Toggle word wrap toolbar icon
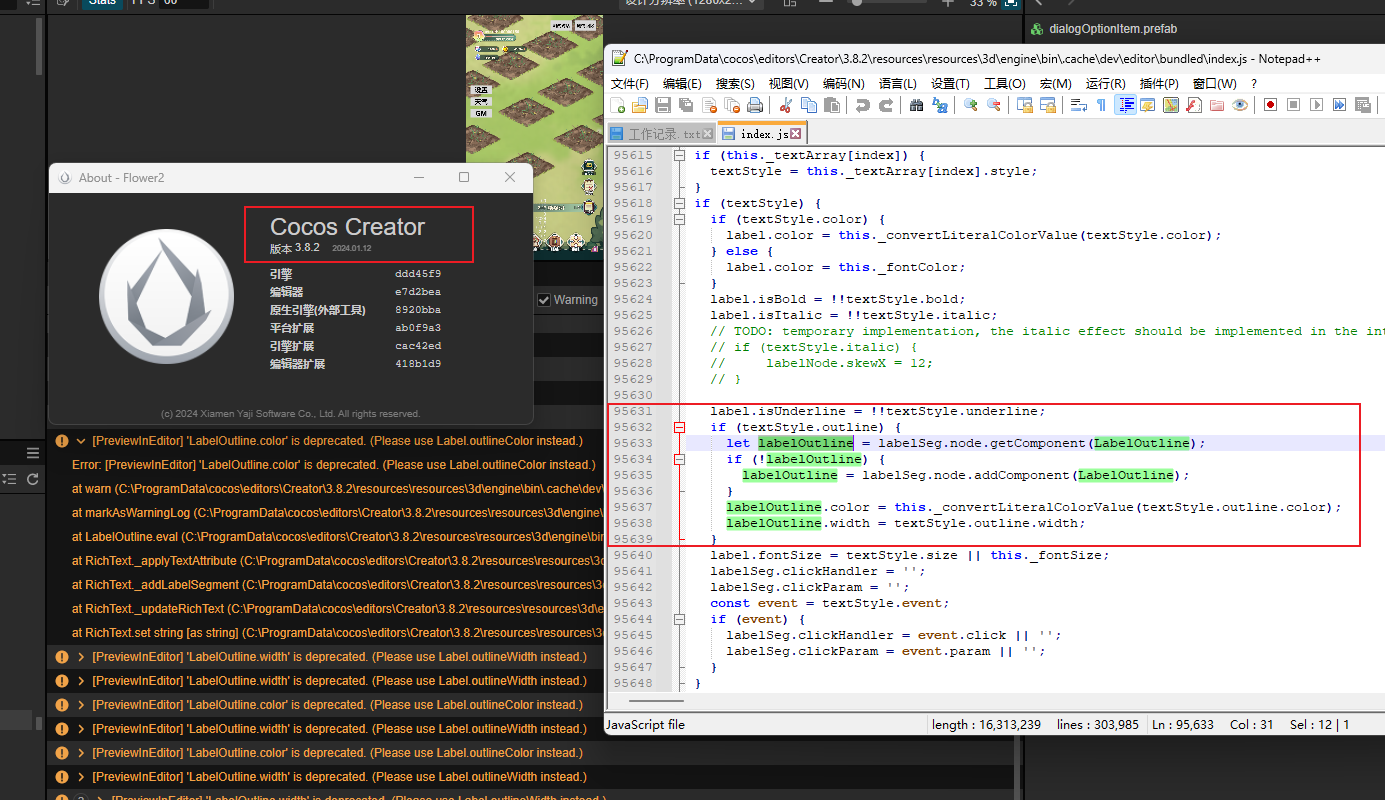The width and height of the screenshot is (1385, 800). tap(1079, 105)
